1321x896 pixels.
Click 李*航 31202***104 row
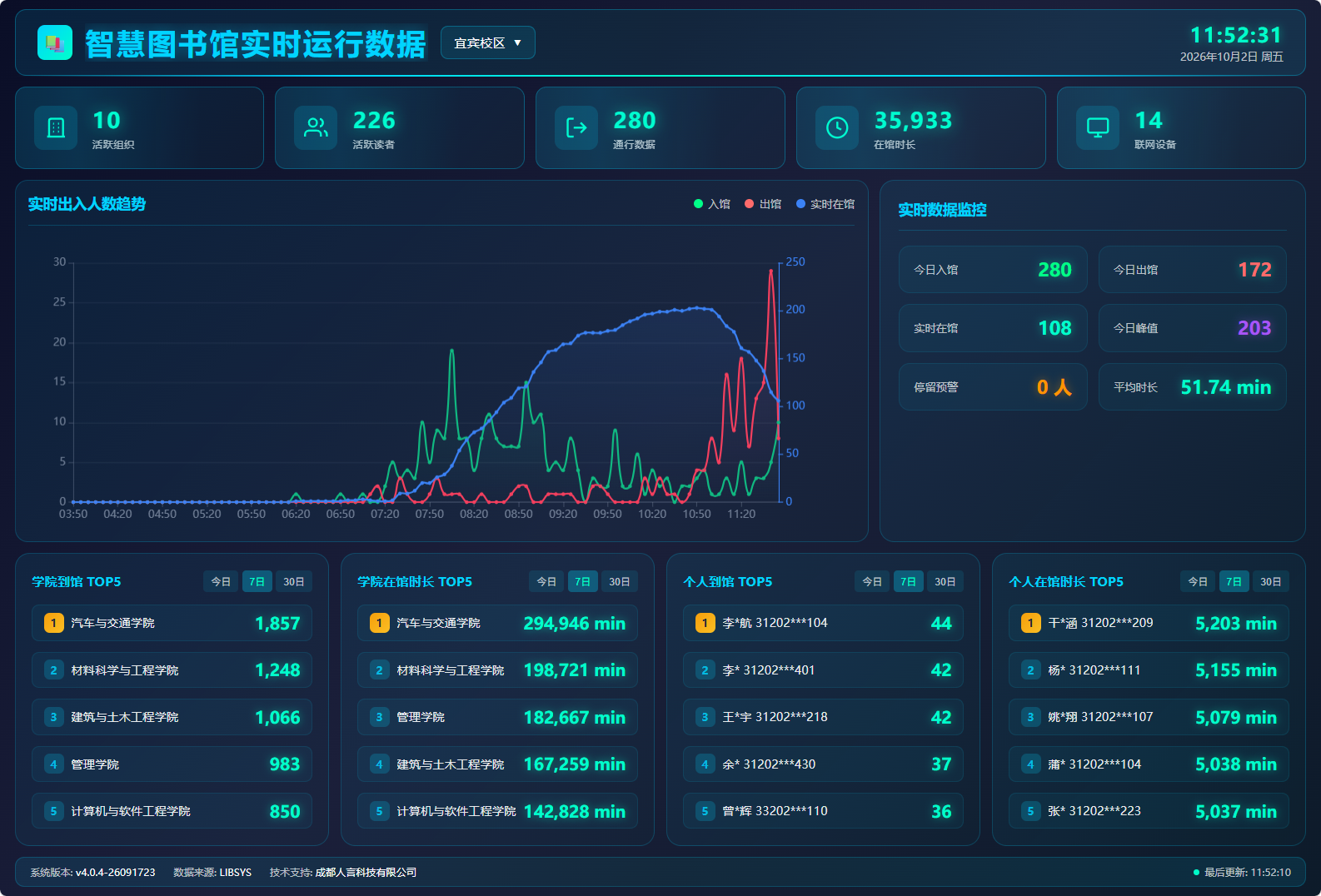(x=823, y=623)
